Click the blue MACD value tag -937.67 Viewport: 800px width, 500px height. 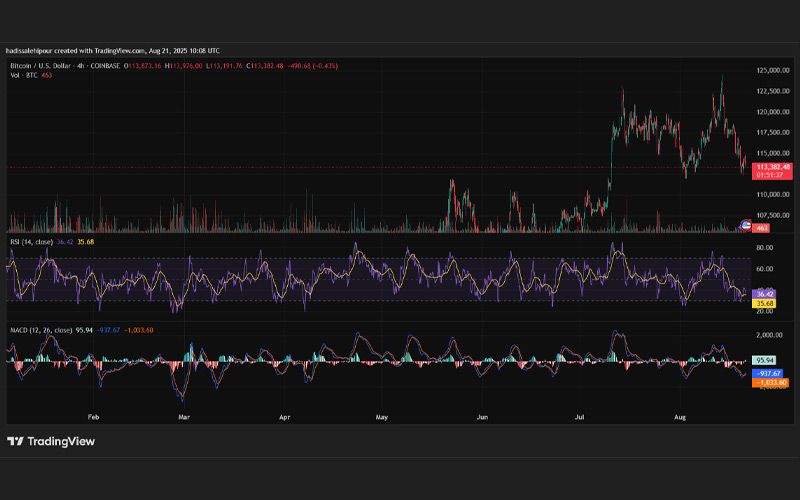click(x=768, y=373)
